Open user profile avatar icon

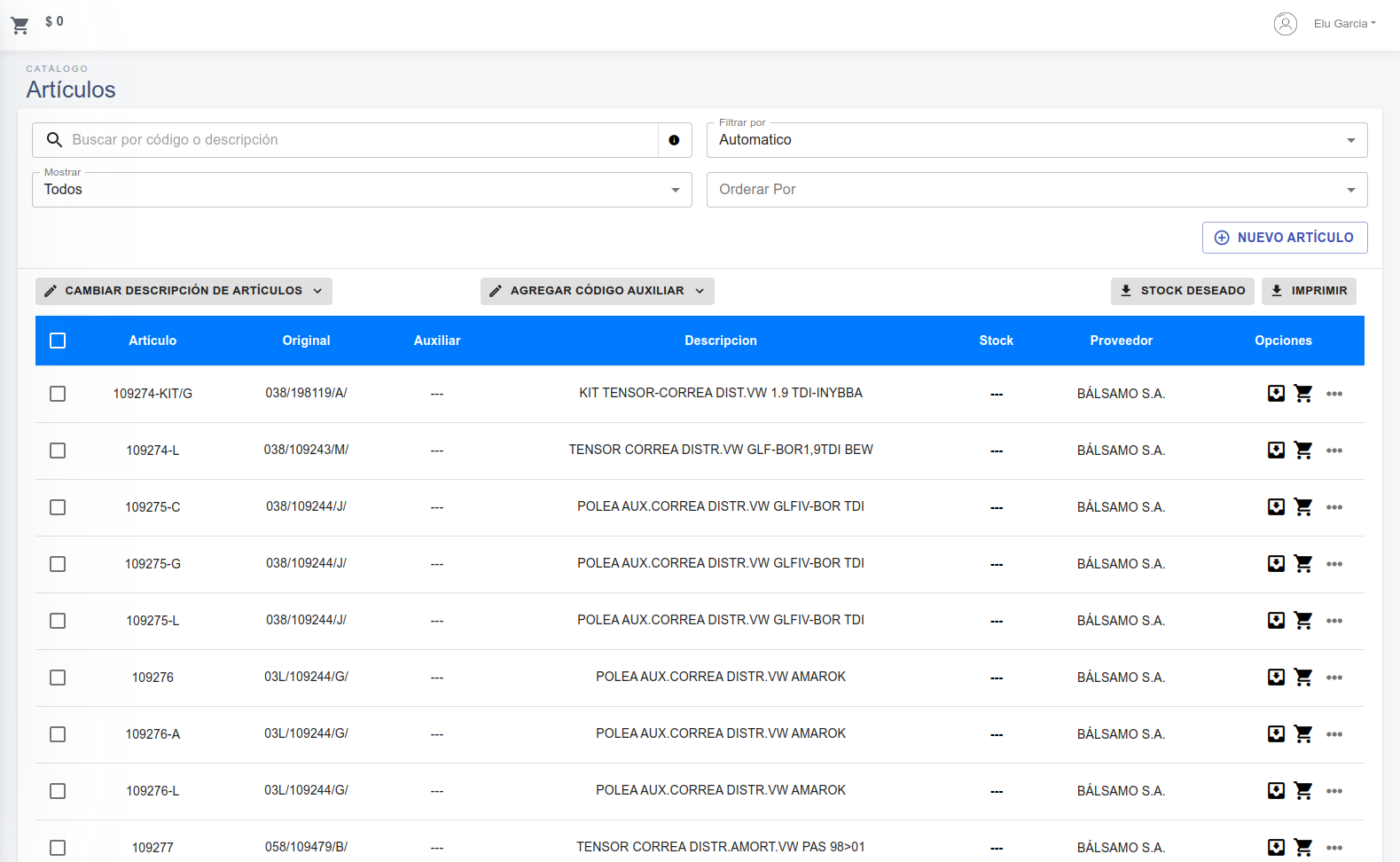tap(1285, 24)
